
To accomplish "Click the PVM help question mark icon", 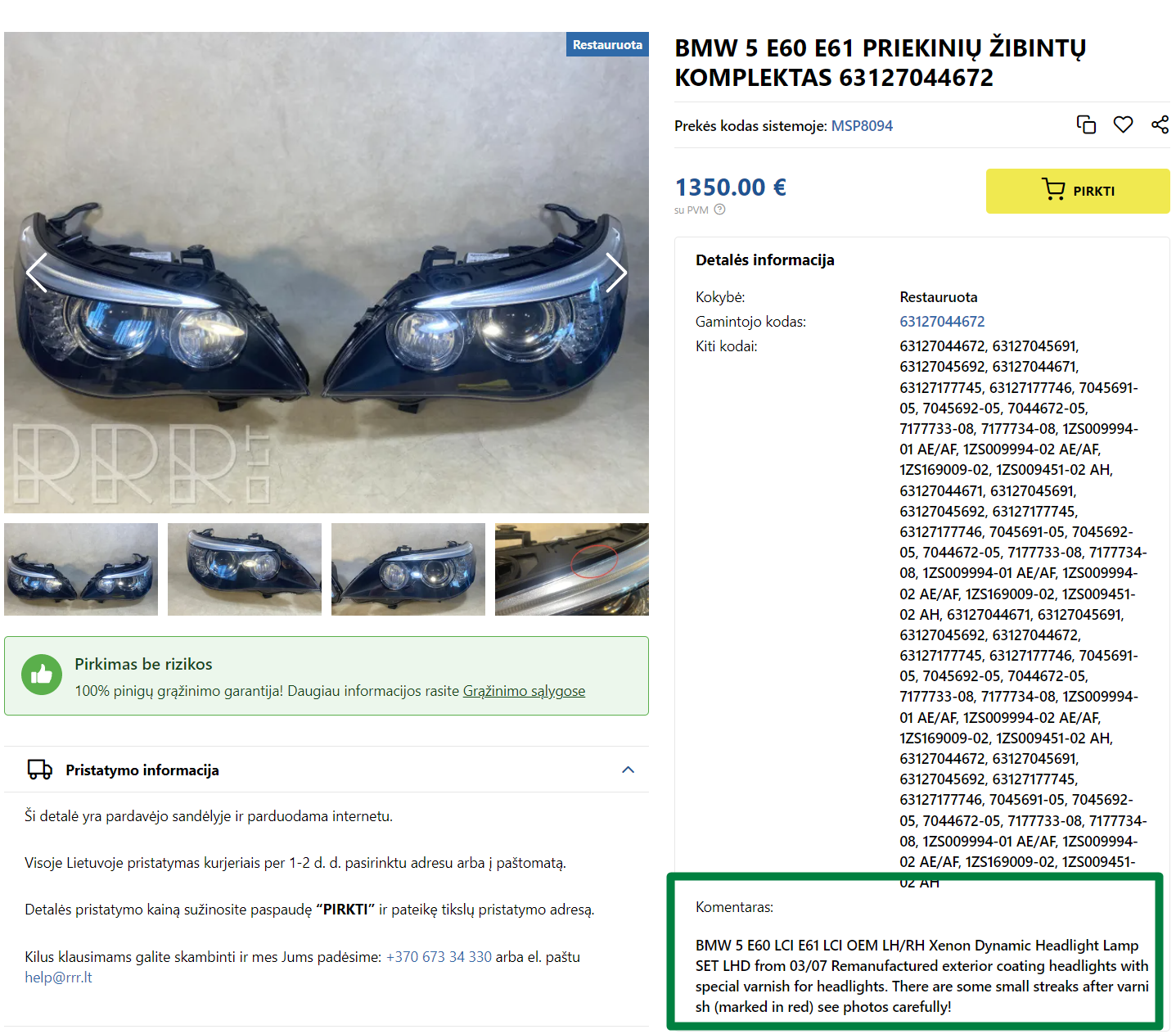I will 719,210.
